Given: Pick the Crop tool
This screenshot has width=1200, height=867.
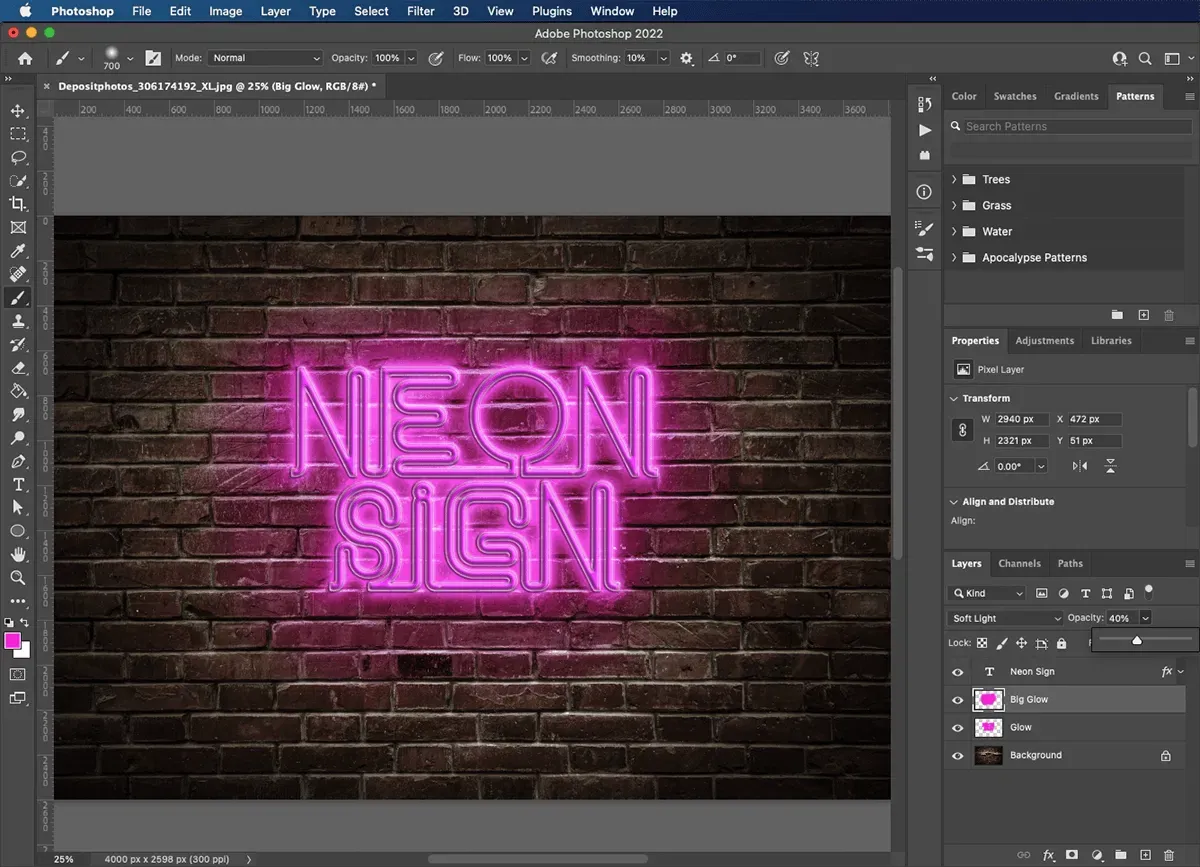Looking at the screenshot, I should pos(17,203).
